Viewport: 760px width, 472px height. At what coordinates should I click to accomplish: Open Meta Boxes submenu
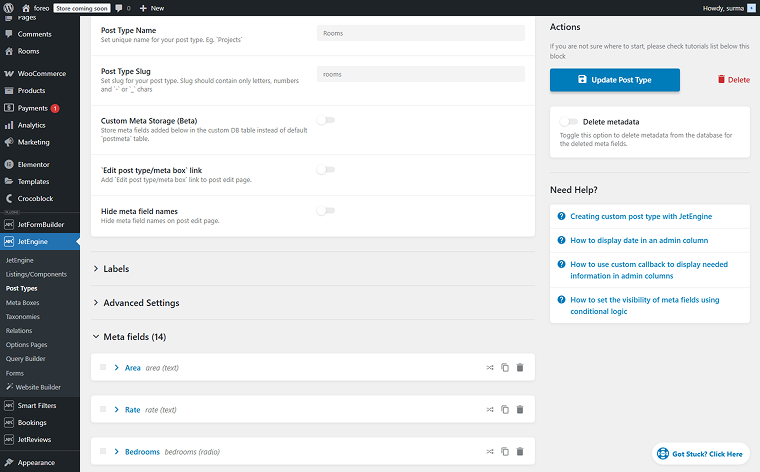coord(22,302)
